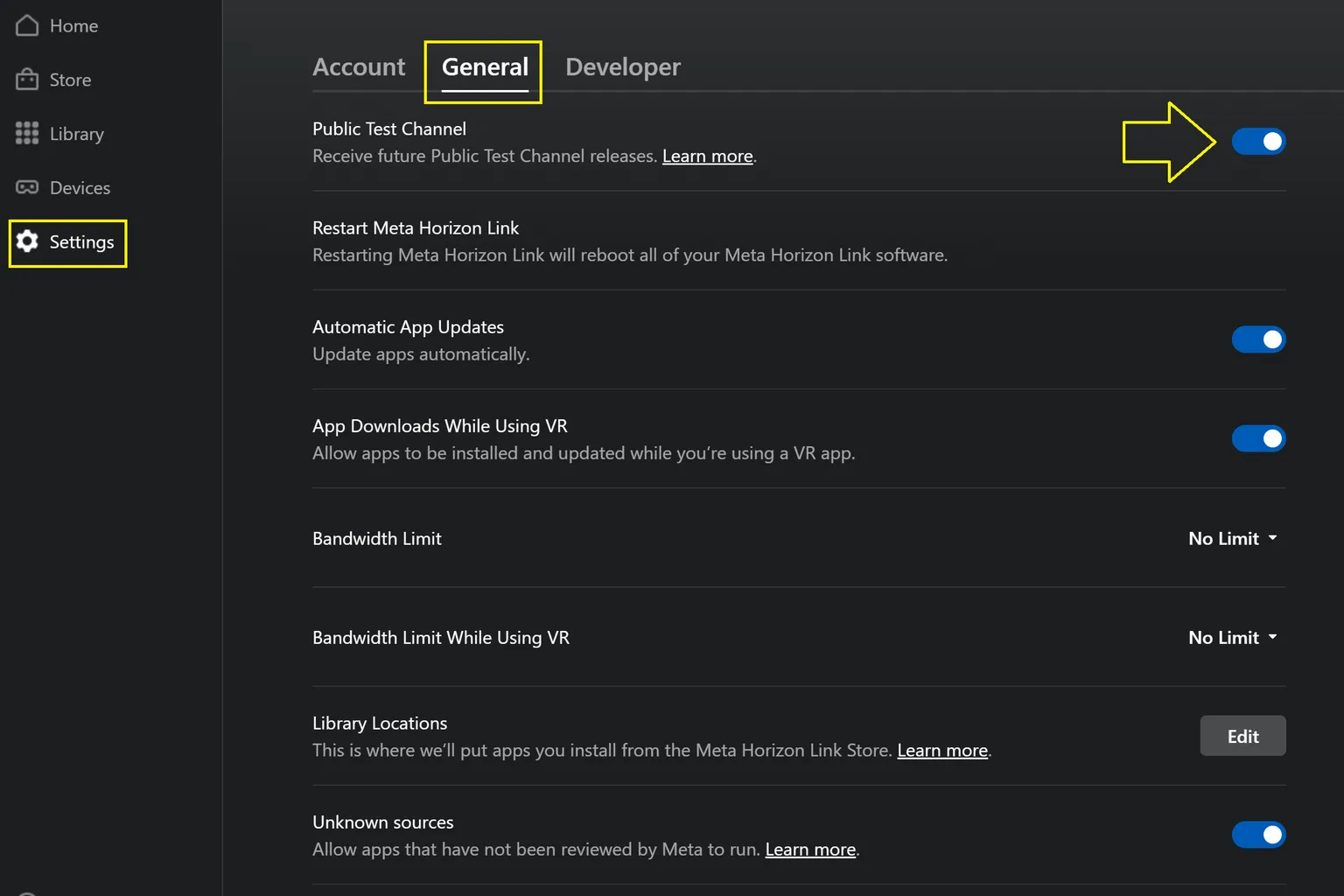The width and height of the screenshot is (1344, 896).
Task: Click the Home house icon
Action: (x=27, y=25)
